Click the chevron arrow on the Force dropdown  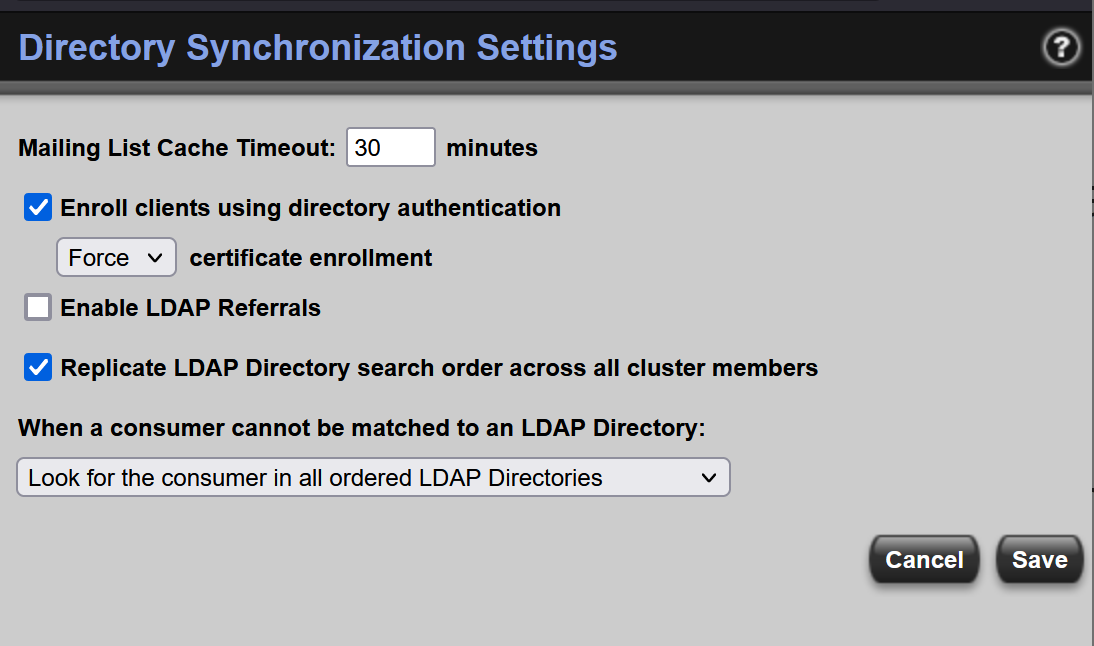[154, 258]
